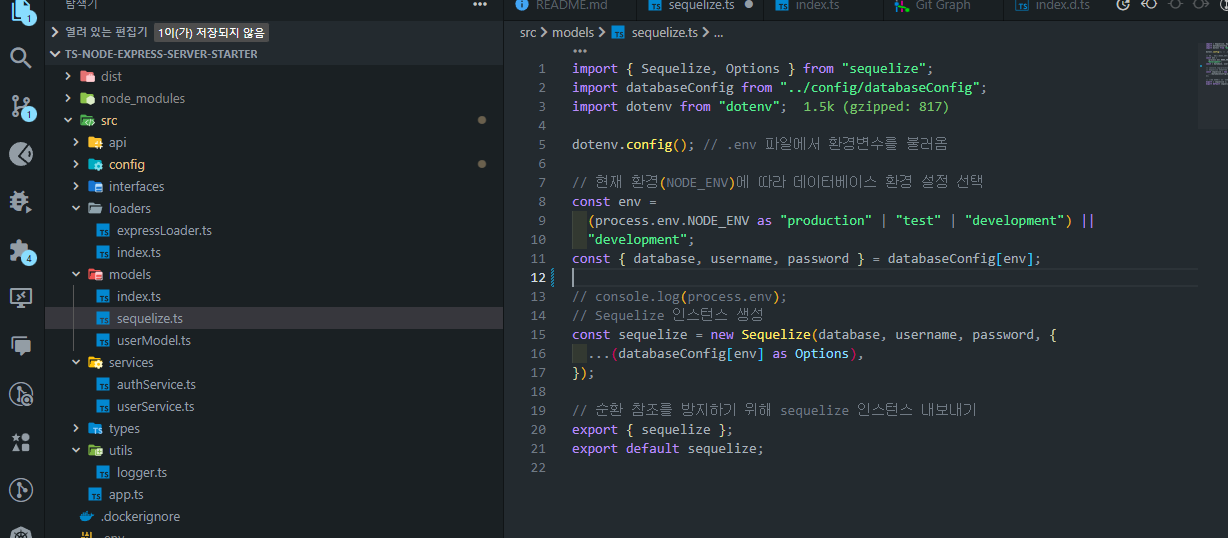The height and width of the screenshot is (538, 1228).
Task: Click the git icon with lock badge
Action: pos(21,393)
